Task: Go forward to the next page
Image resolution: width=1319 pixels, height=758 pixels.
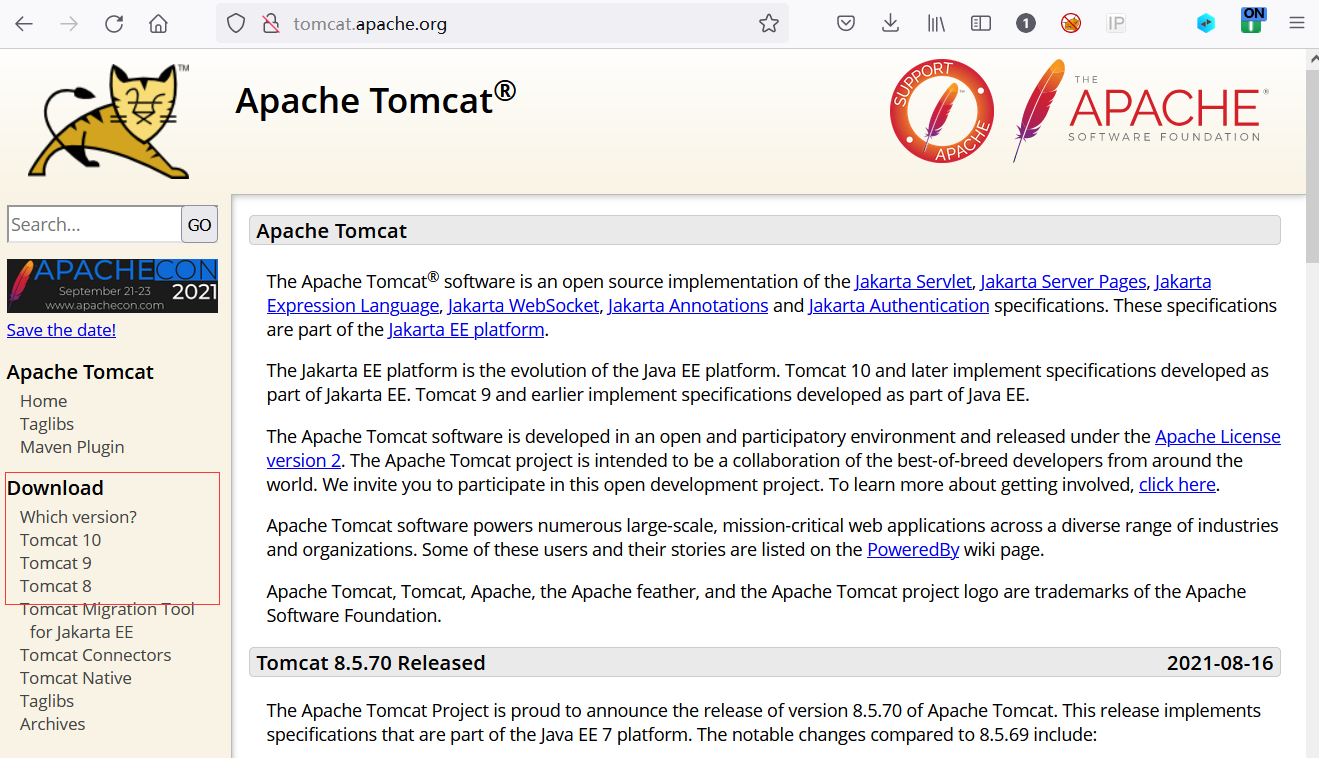Action: pyautogui.click(x=69, y=24)
